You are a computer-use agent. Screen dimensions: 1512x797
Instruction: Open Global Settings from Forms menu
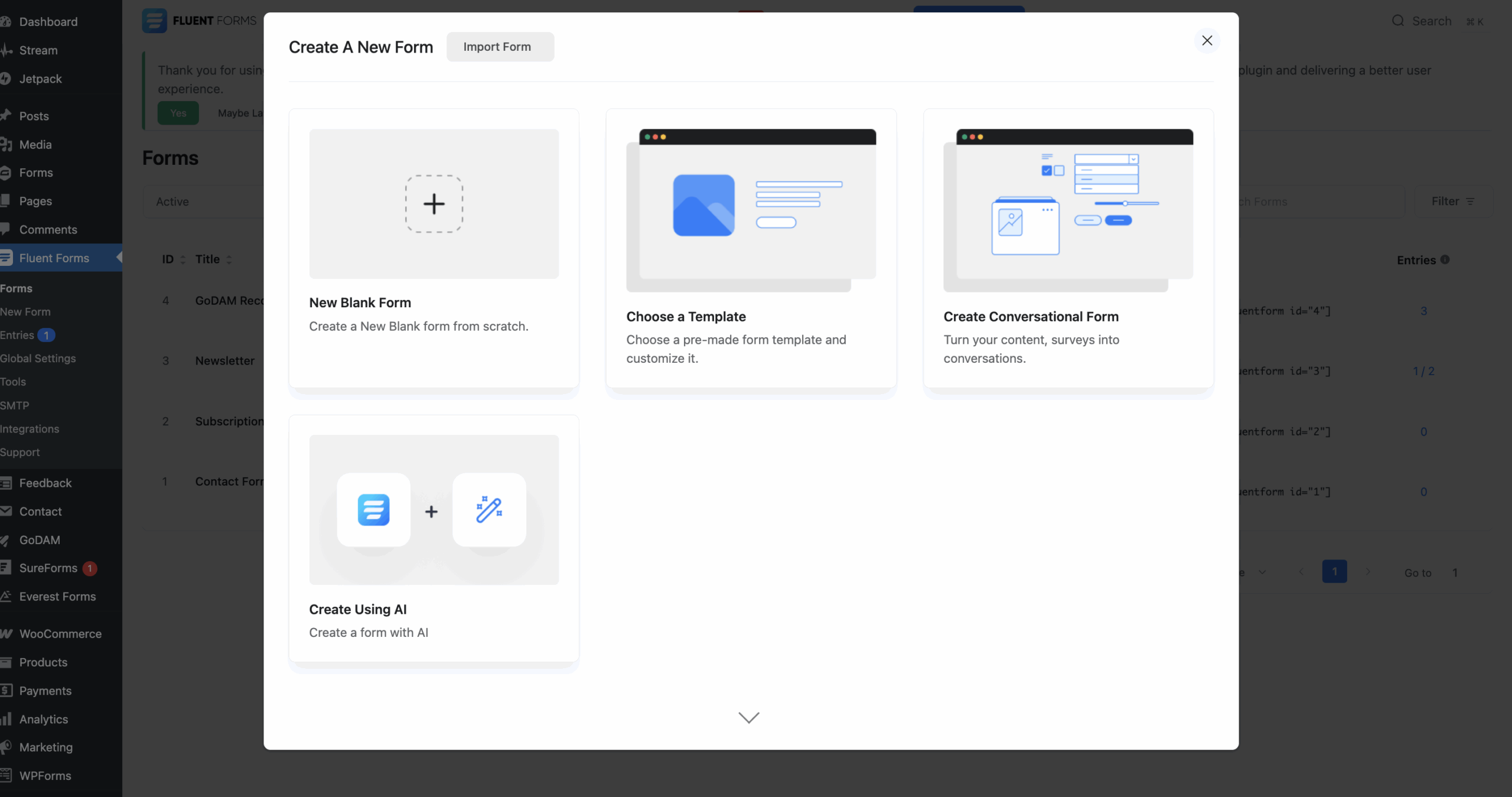(x=39, y=358)
